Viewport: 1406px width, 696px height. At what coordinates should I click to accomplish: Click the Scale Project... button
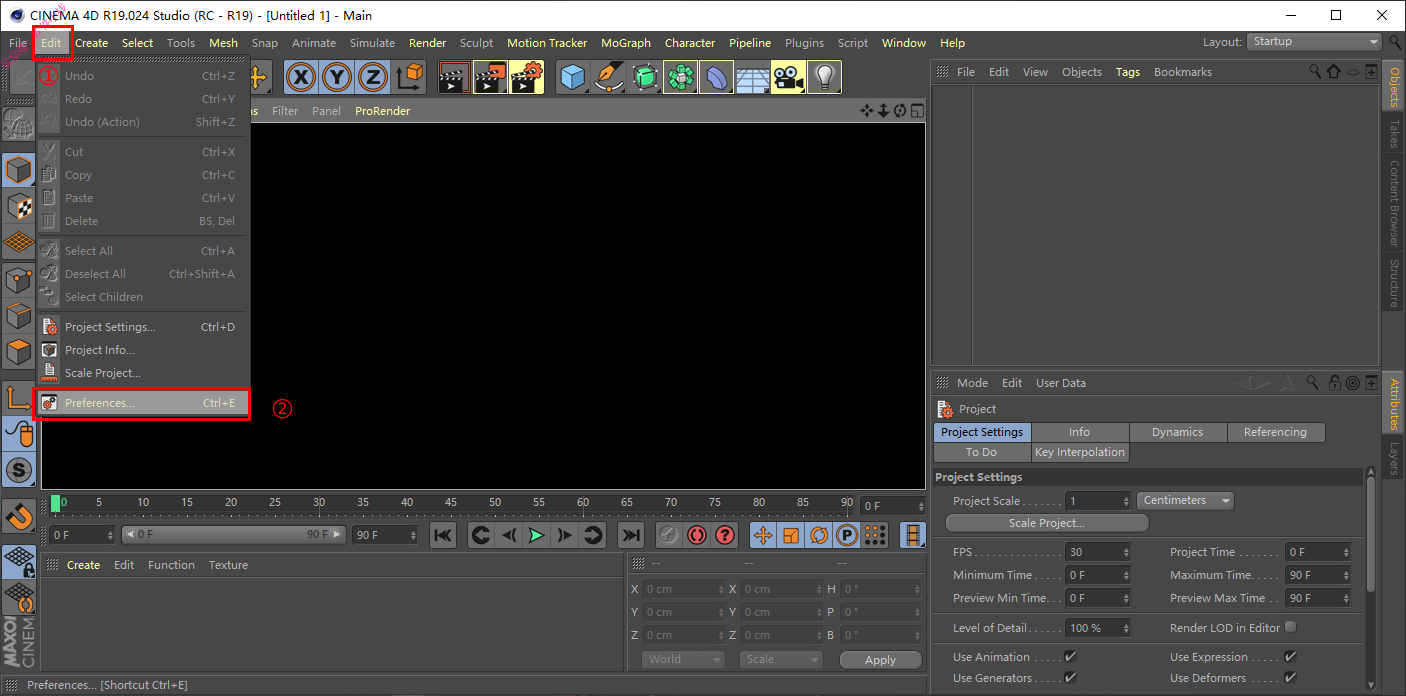tap(1047, 523)
